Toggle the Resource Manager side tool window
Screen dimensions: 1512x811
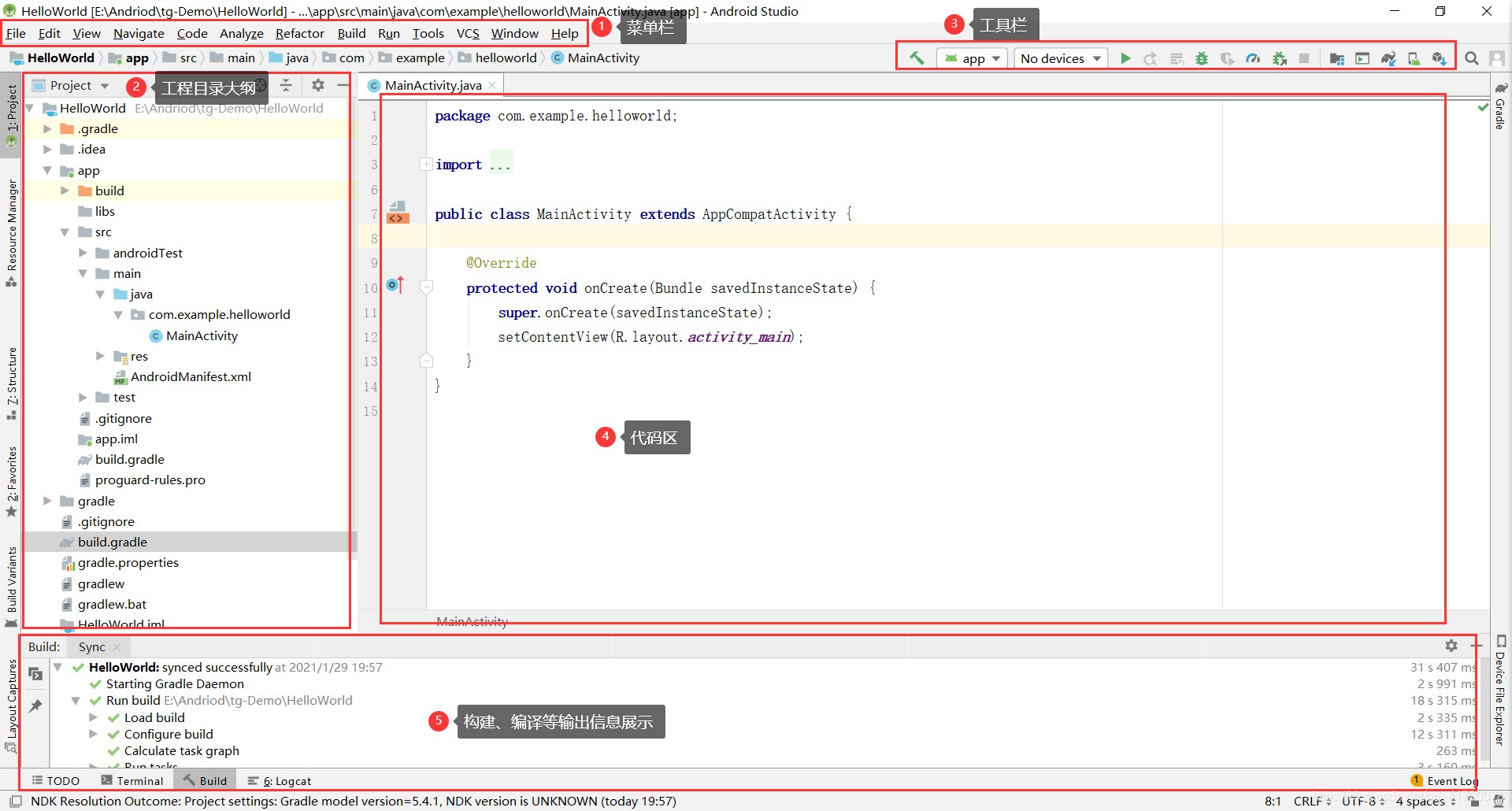tap(11, 232)
